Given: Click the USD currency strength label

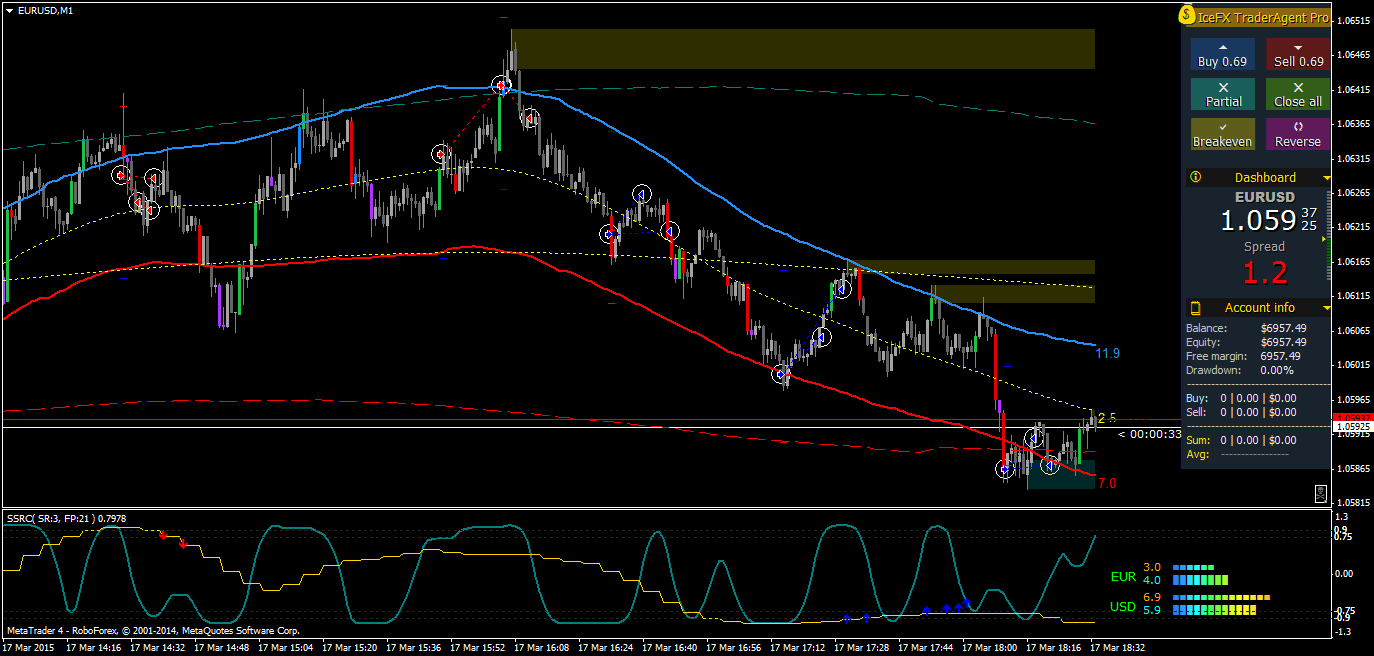Looking at the screenshot, I should point(1123,607).
